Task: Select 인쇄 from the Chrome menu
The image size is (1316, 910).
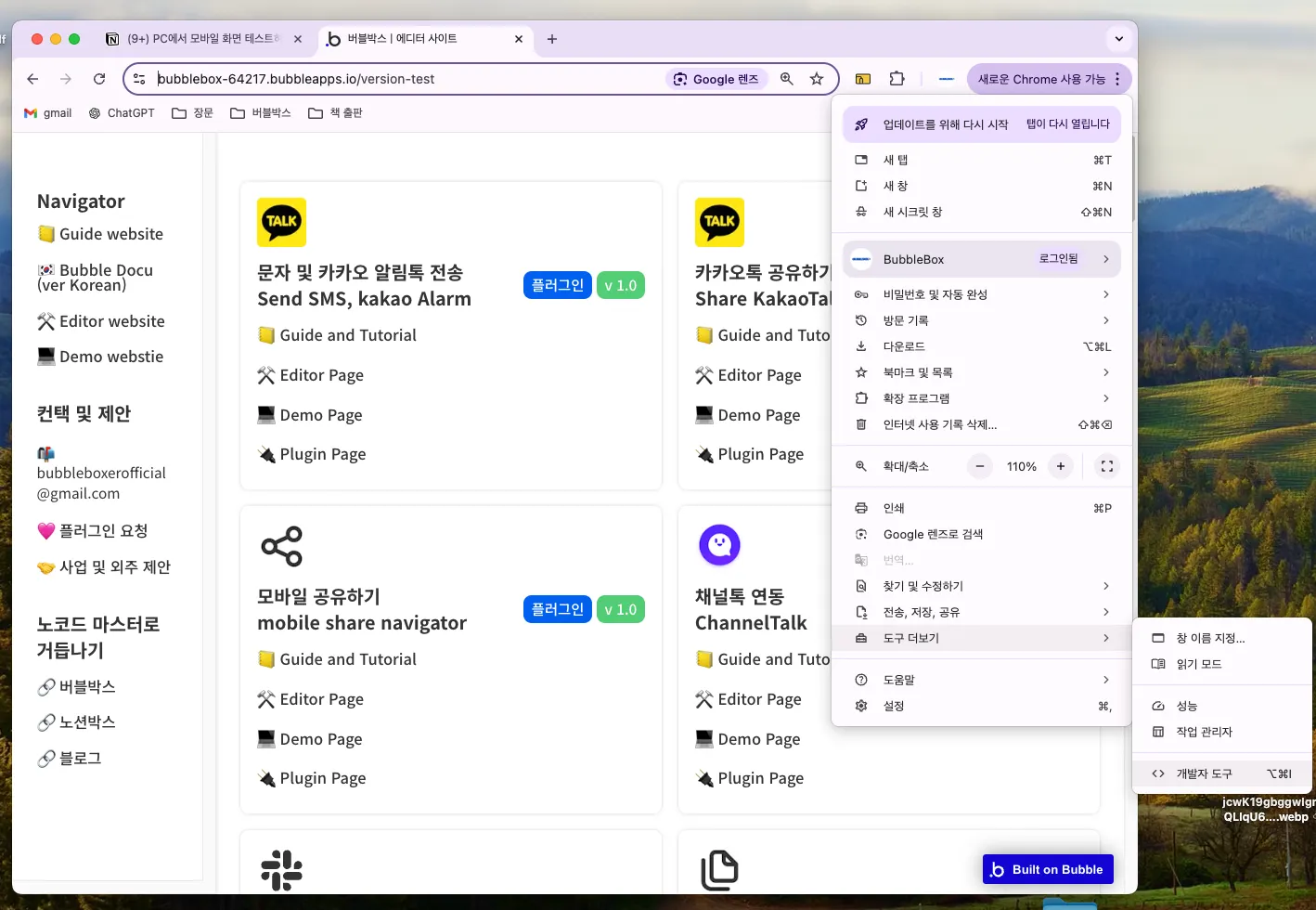Action: 982,508
